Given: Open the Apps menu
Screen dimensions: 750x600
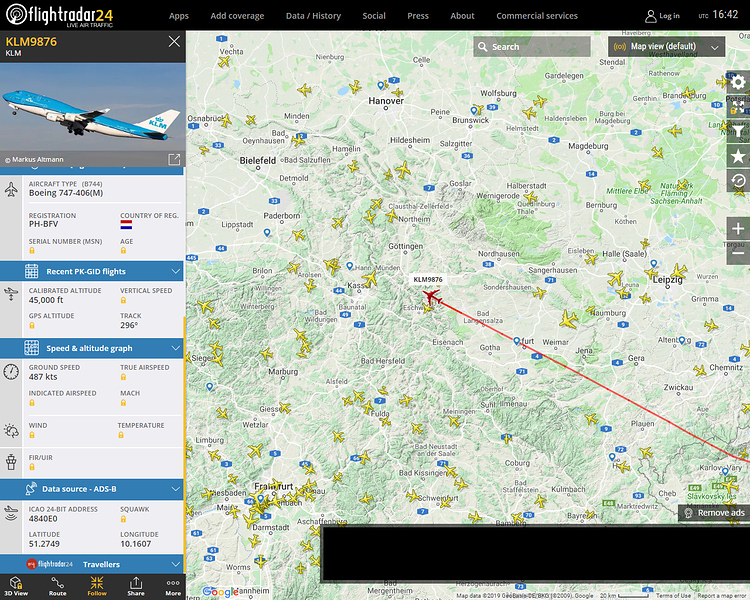Looking at the screenshot, I should coord(179,16).
